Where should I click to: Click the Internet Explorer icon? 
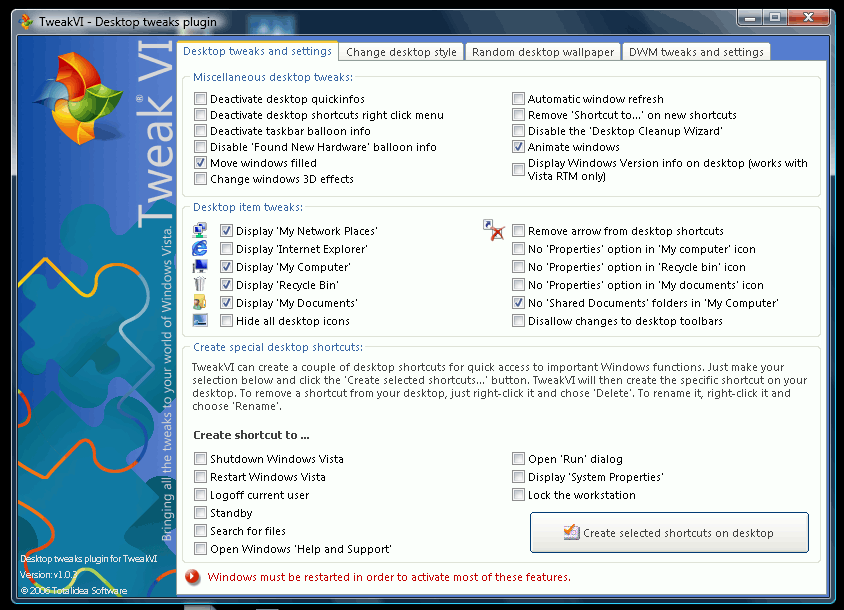click(x=200, y=248)
